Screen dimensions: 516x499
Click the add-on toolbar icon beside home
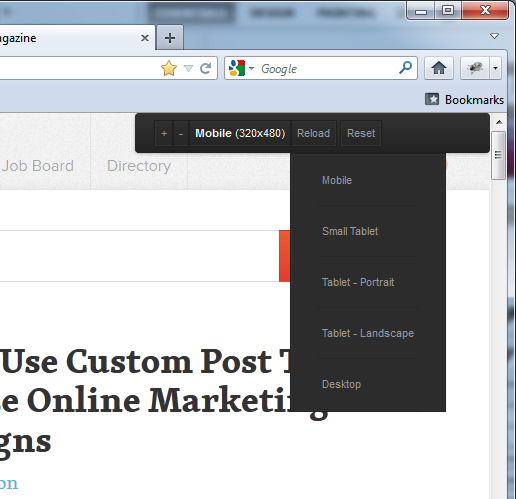pyautogui.click(x=475, y=68)
